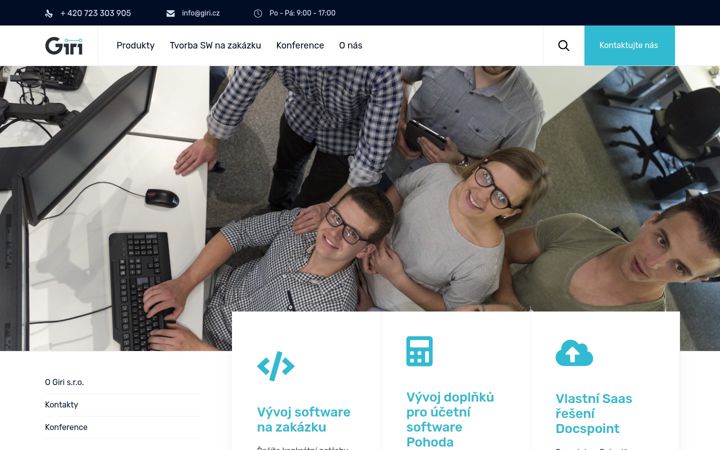Open O Giri s.r.o. sidebar link
The width and height of the screenshot is (720, 450).
[x=64, y=382]
